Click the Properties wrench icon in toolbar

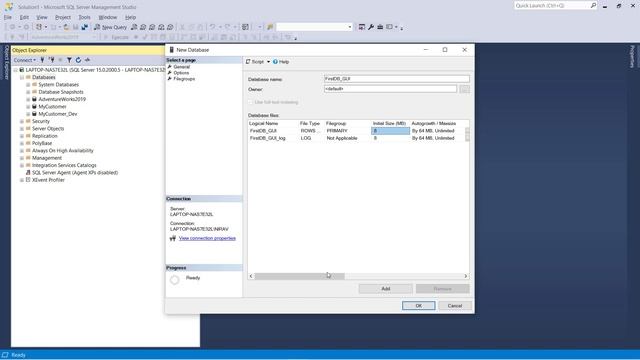[x=371, y=27]
